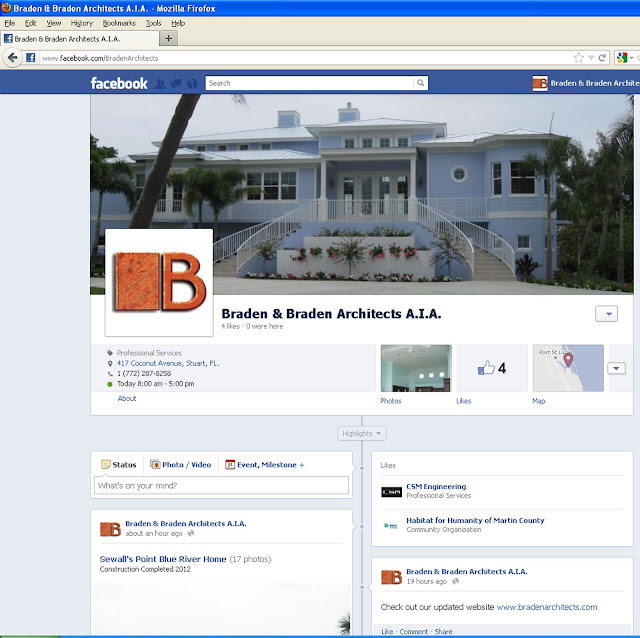The height and width of the screenshot is (638, 640).
Task: Open the Tools menu
Action: [153, 23]
